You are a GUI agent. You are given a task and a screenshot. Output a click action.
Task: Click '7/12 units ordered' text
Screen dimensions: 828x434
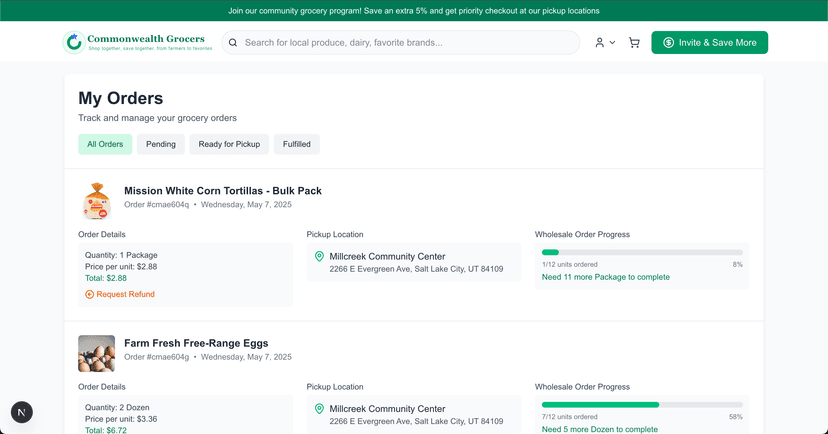click(570, 417)
